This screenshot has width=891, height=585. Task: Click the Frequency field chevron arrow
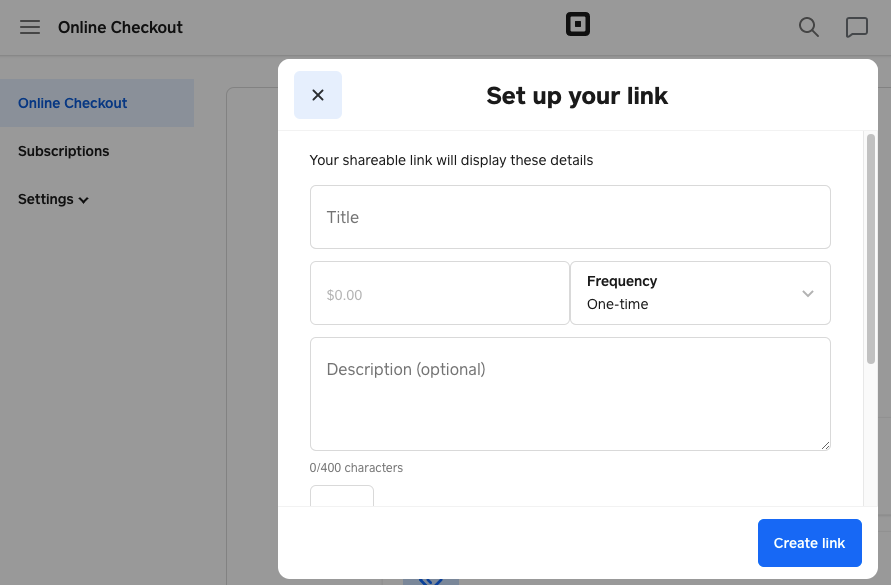(x=808, y=293)
